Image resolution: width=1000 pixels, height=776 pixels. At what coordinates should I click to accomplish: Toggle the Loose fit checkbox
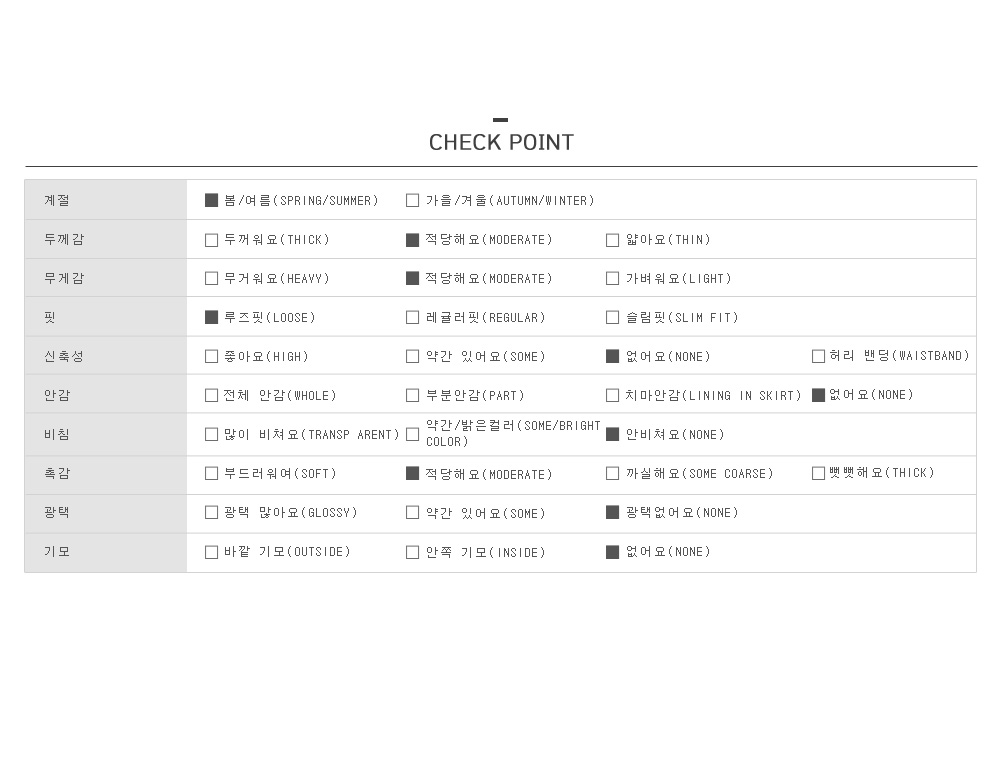tap(211, 317)
